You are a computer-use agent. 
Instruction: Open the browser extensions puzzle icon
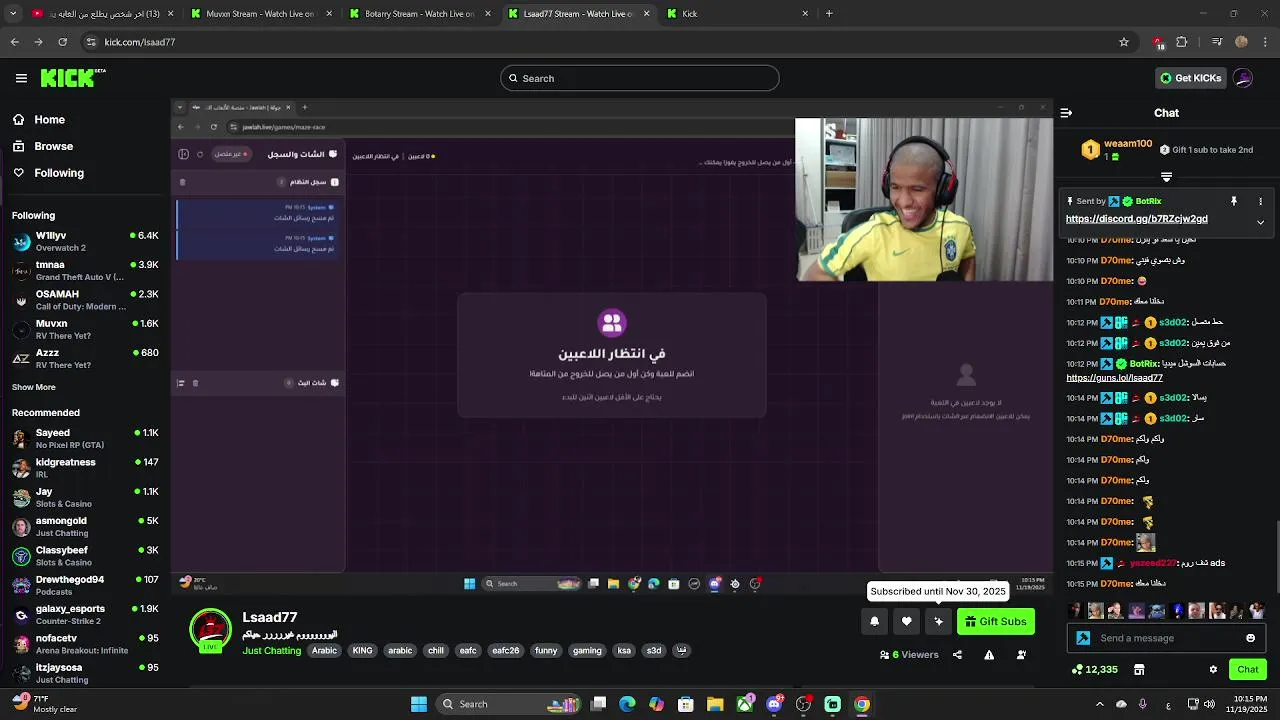click(1182, 42)
